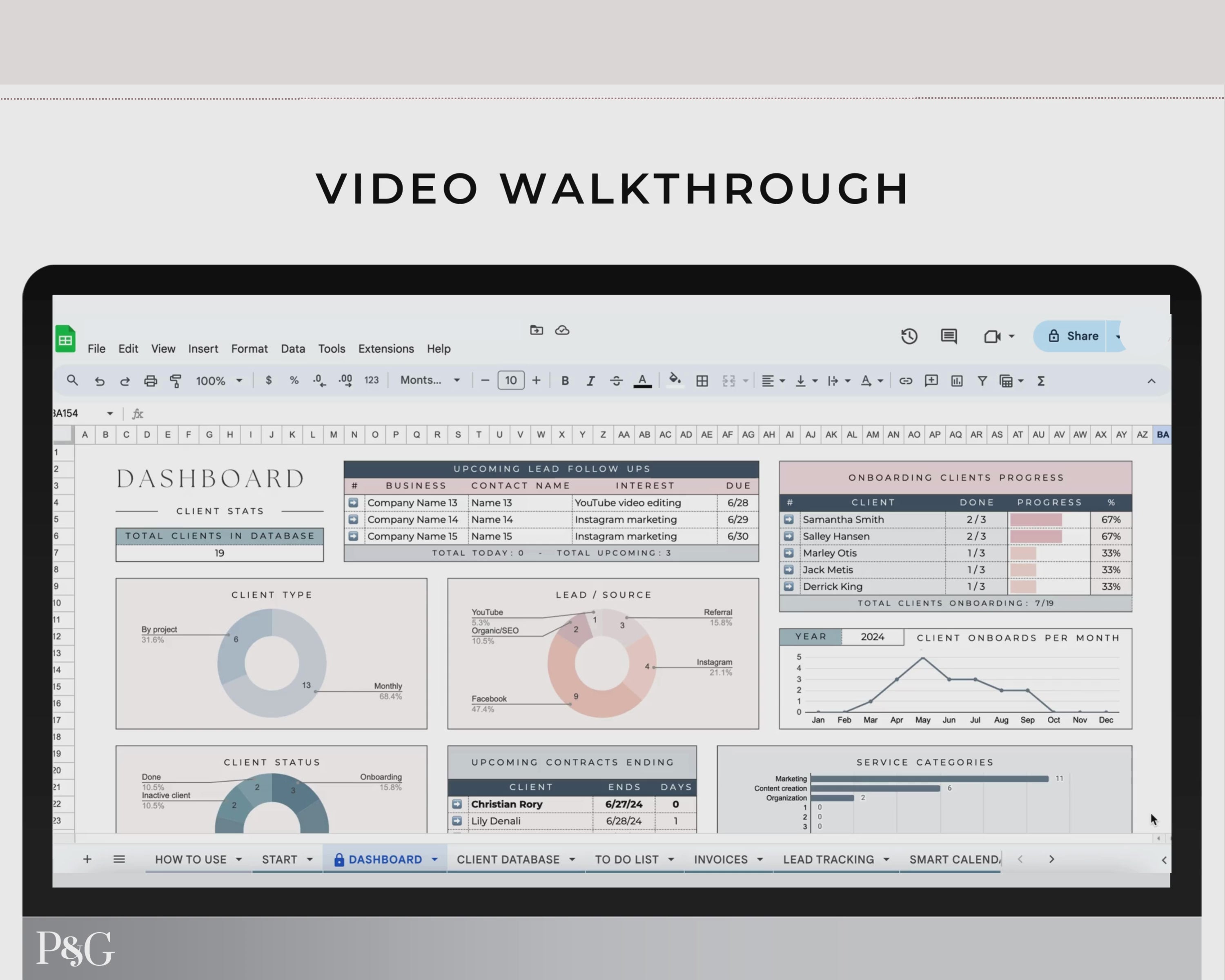This screenshot has height=980, width=1225.
Task: Select the 2024 year cell
Action: [x=872, y=637]
